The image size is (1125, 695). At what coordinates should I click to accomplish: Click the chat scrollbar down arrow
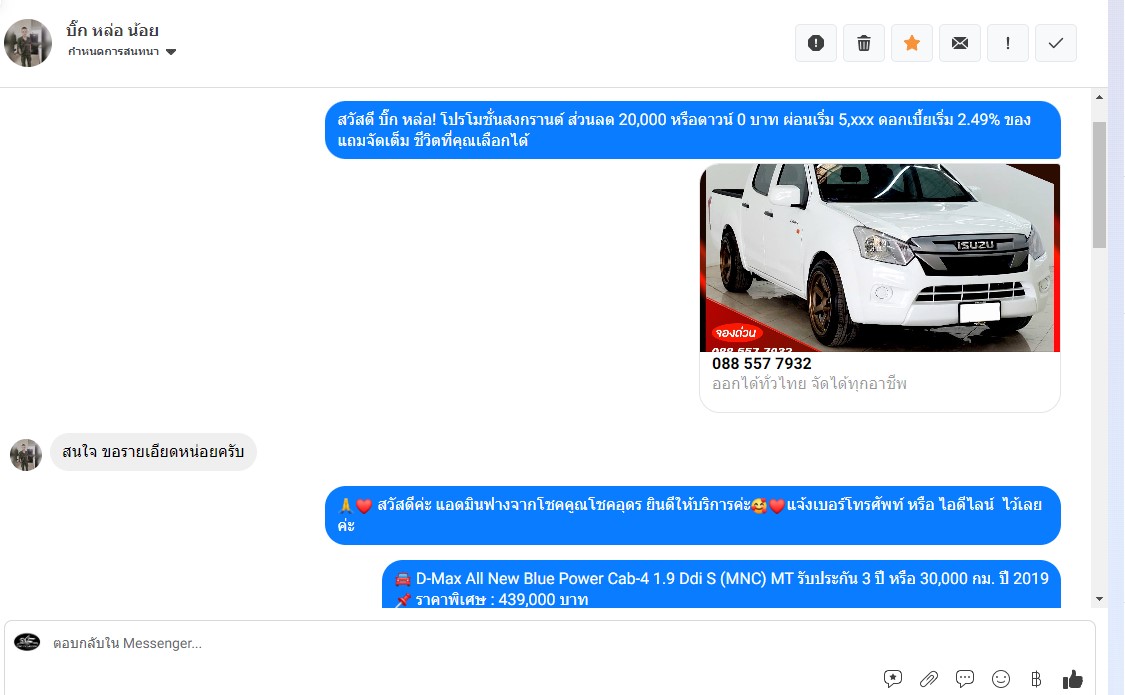[1099, 599]
